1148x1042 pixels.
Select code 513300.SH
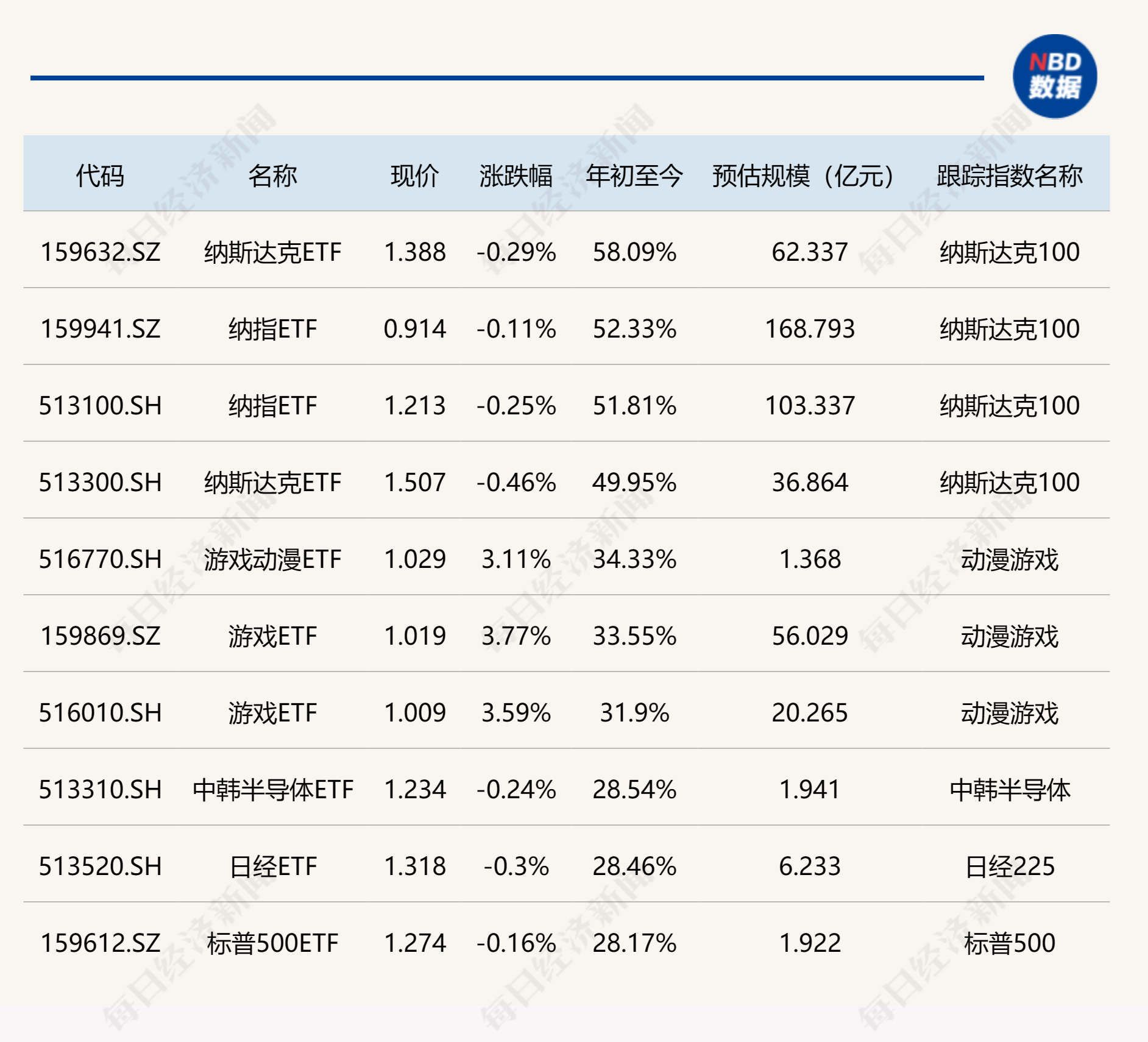click(x=100, y=483)
